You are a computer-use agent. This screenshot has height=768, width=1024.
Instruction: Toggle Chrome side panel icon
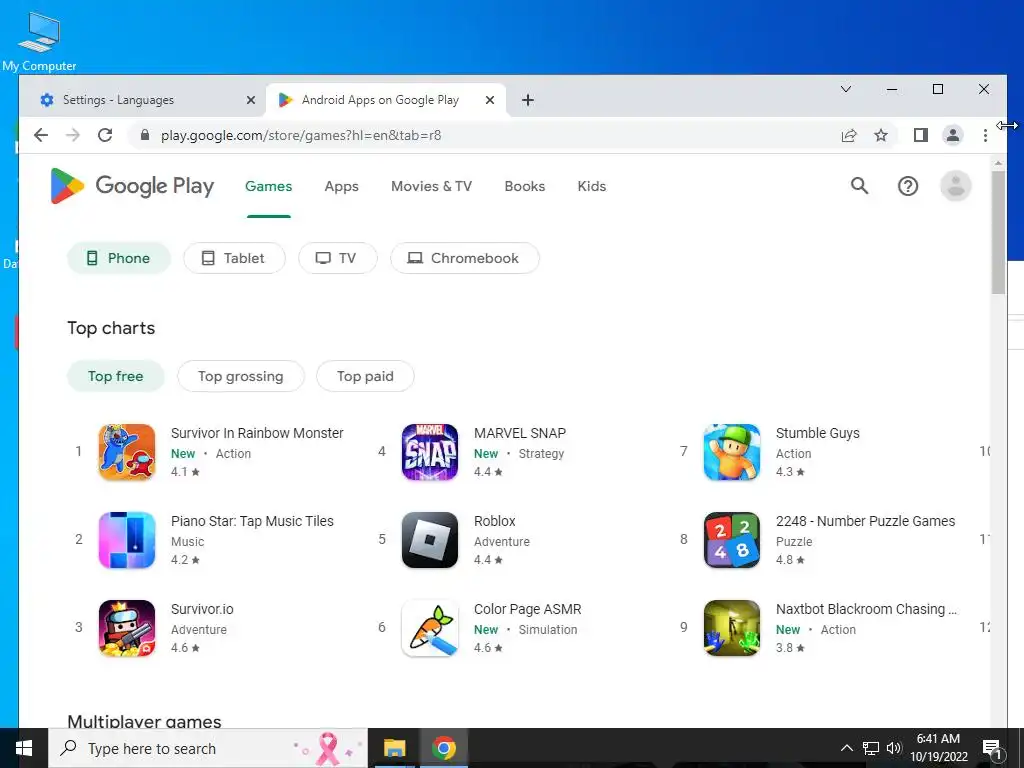[921, 135]
